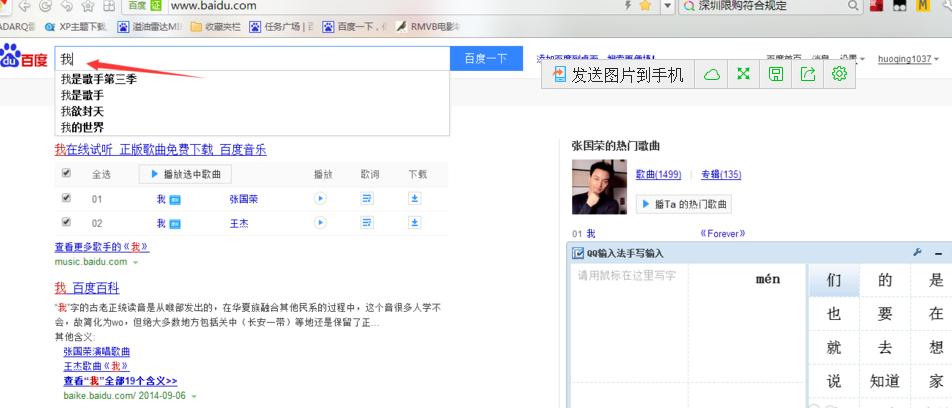
Task: Open 我在线试听 正版歌曲免费下载 result link
Action: pos(160,150)
